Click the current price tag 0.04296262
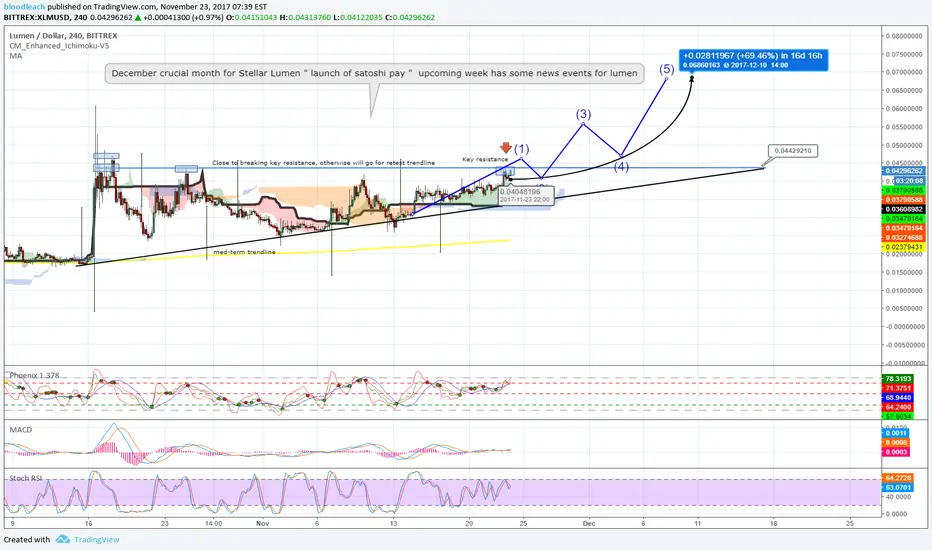Viewport: 932px width, 550px height. [x=903, y=171]
